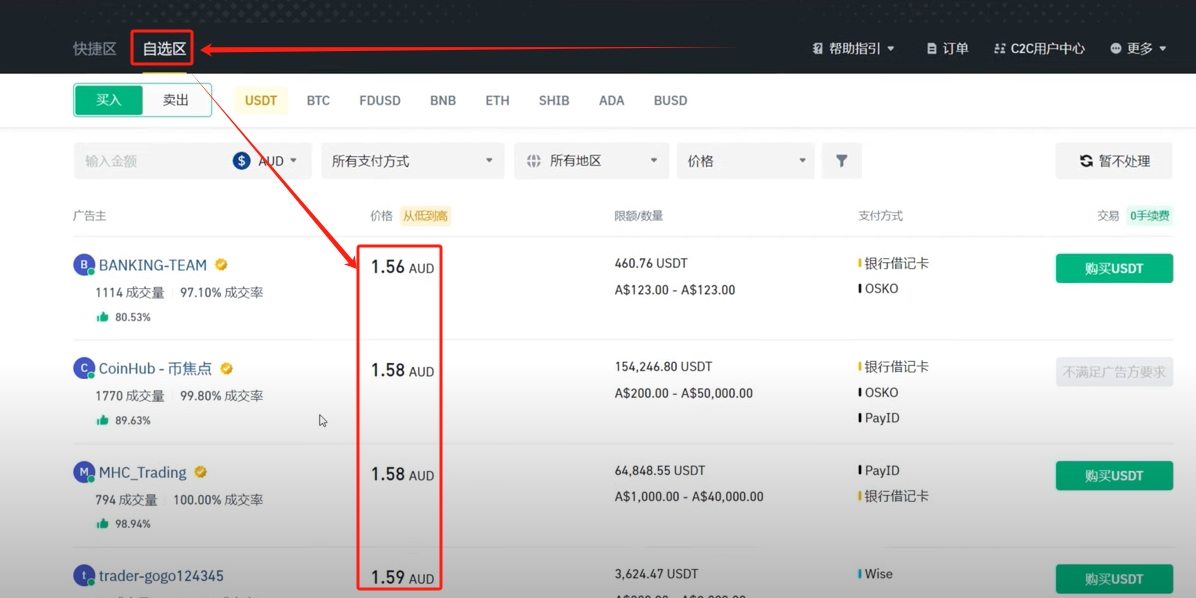Click MHC_Trading avatar icon

coord(83,472)
